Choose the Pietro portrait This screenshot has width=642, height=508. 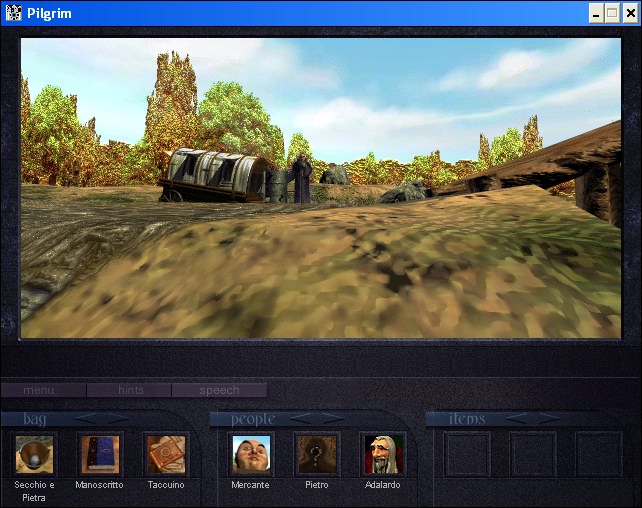tap(317, 454)
